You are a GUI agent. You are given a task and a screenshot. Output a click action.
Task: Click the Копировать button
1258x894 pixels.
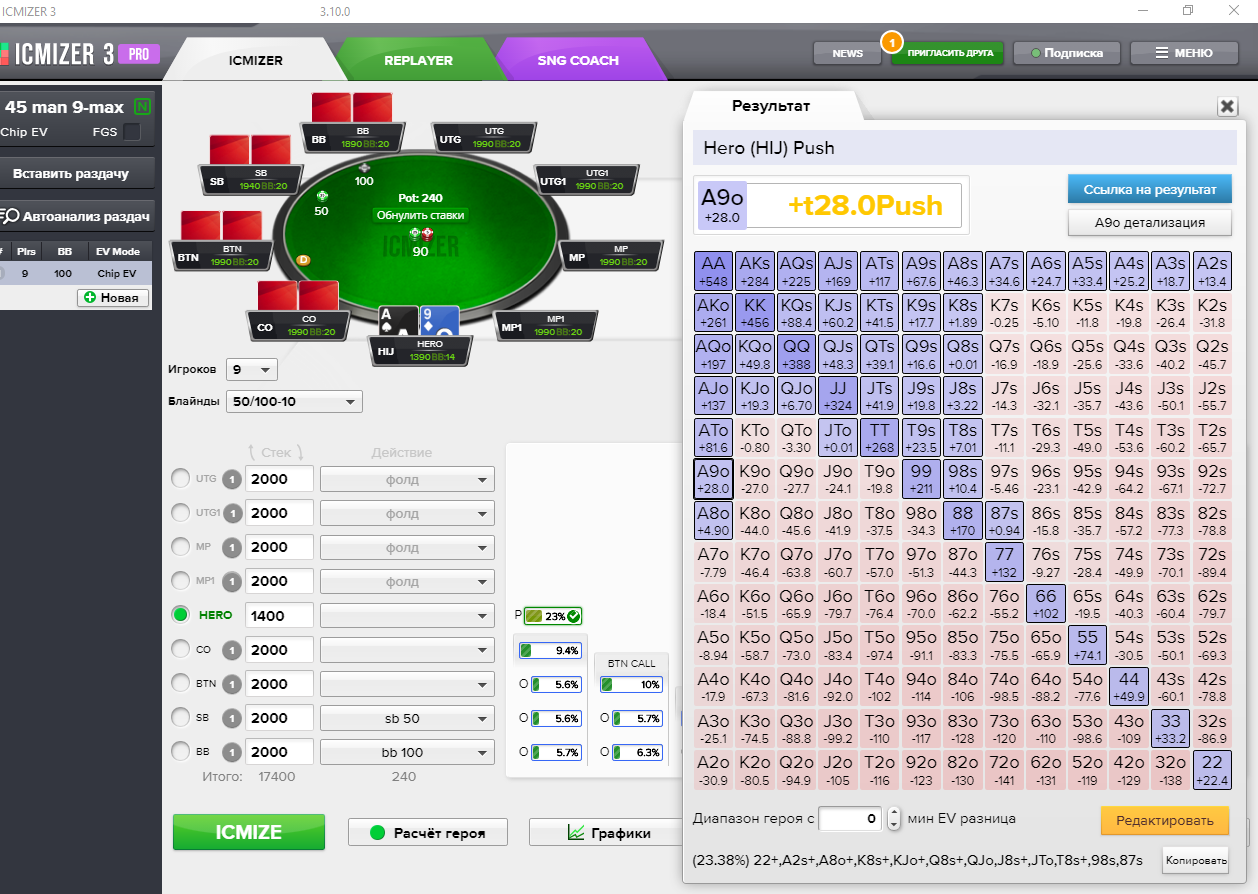point(1195,860)
